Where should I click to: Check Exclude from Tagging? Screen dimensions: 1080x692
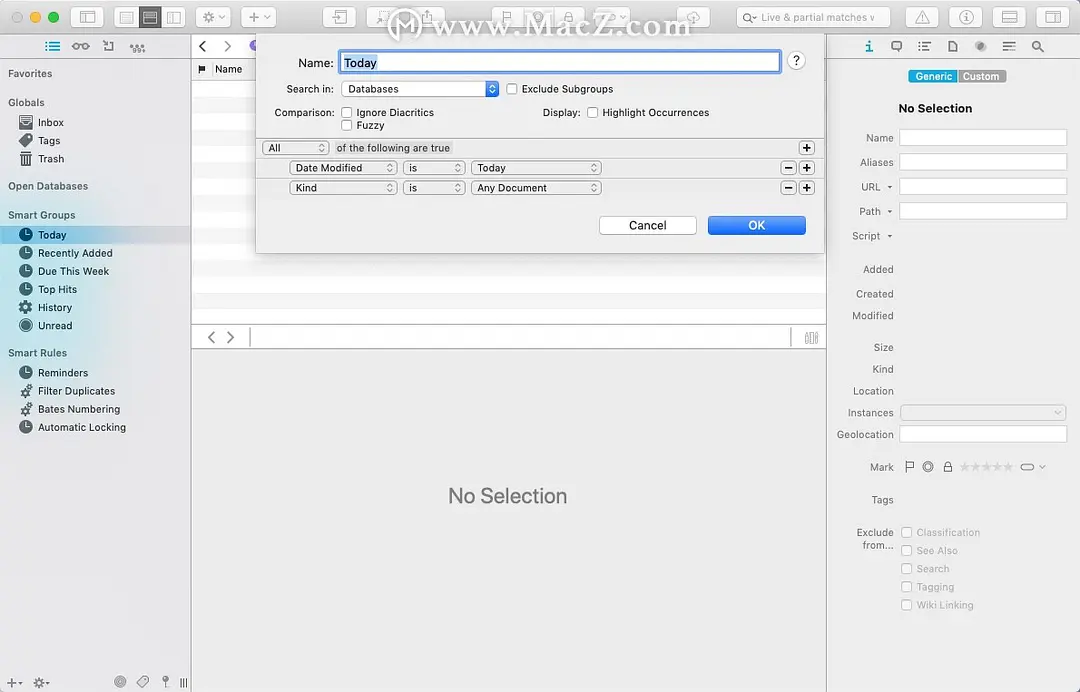coord(906,587)
